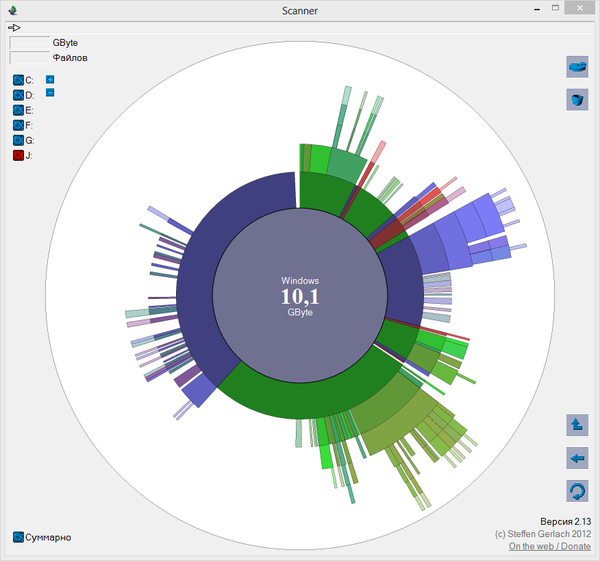600x561 pixels.
Task: Show summary via Суммарно icon
Action: 18,537
